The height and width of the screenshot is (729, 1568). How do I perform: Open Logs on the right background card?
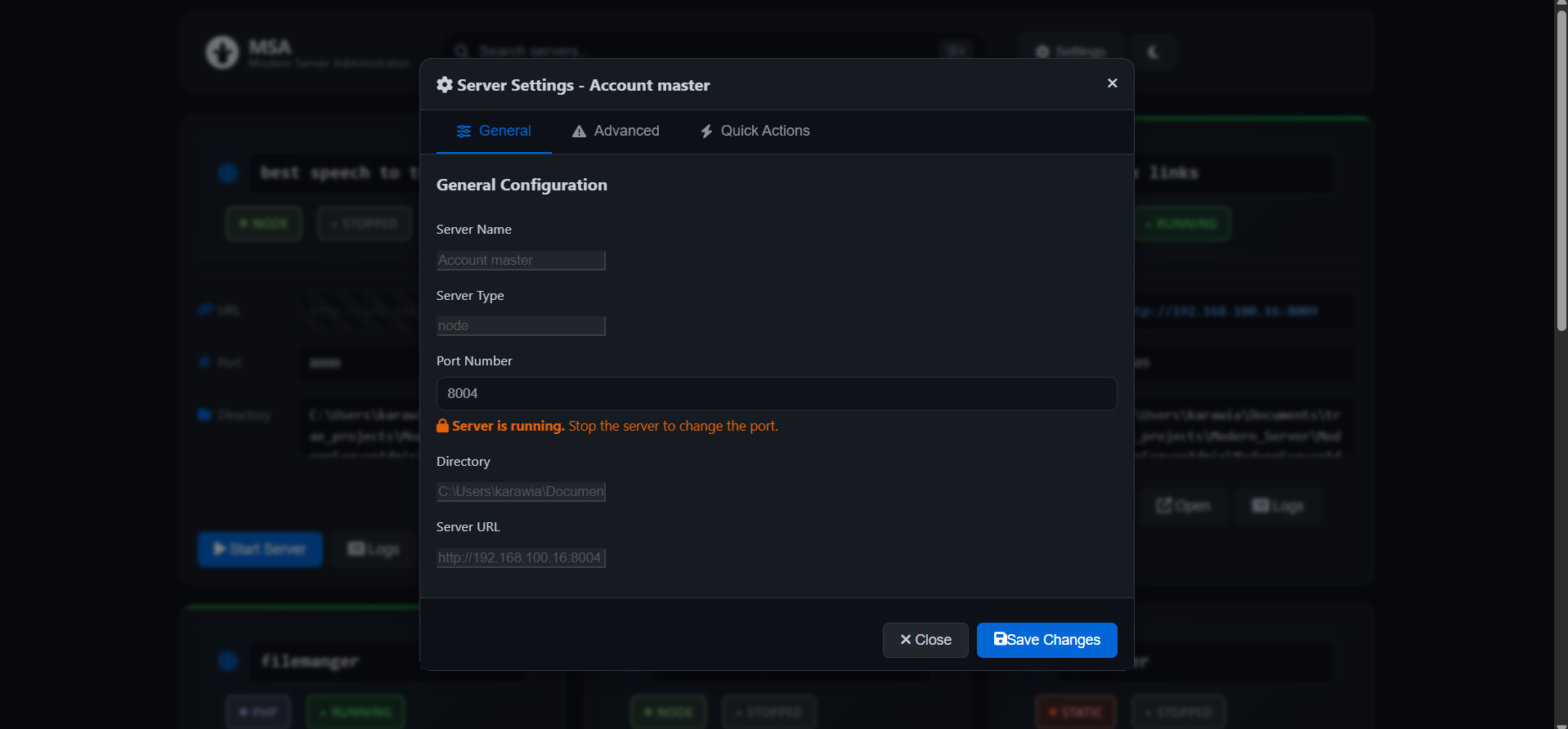1278,506
